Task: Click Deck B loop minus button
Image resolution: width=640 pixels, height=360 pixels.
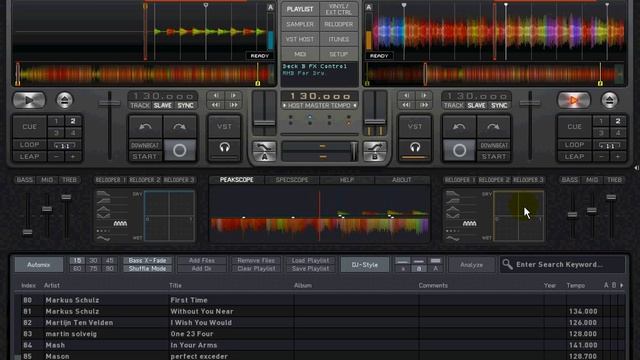Action: point(601,156)
